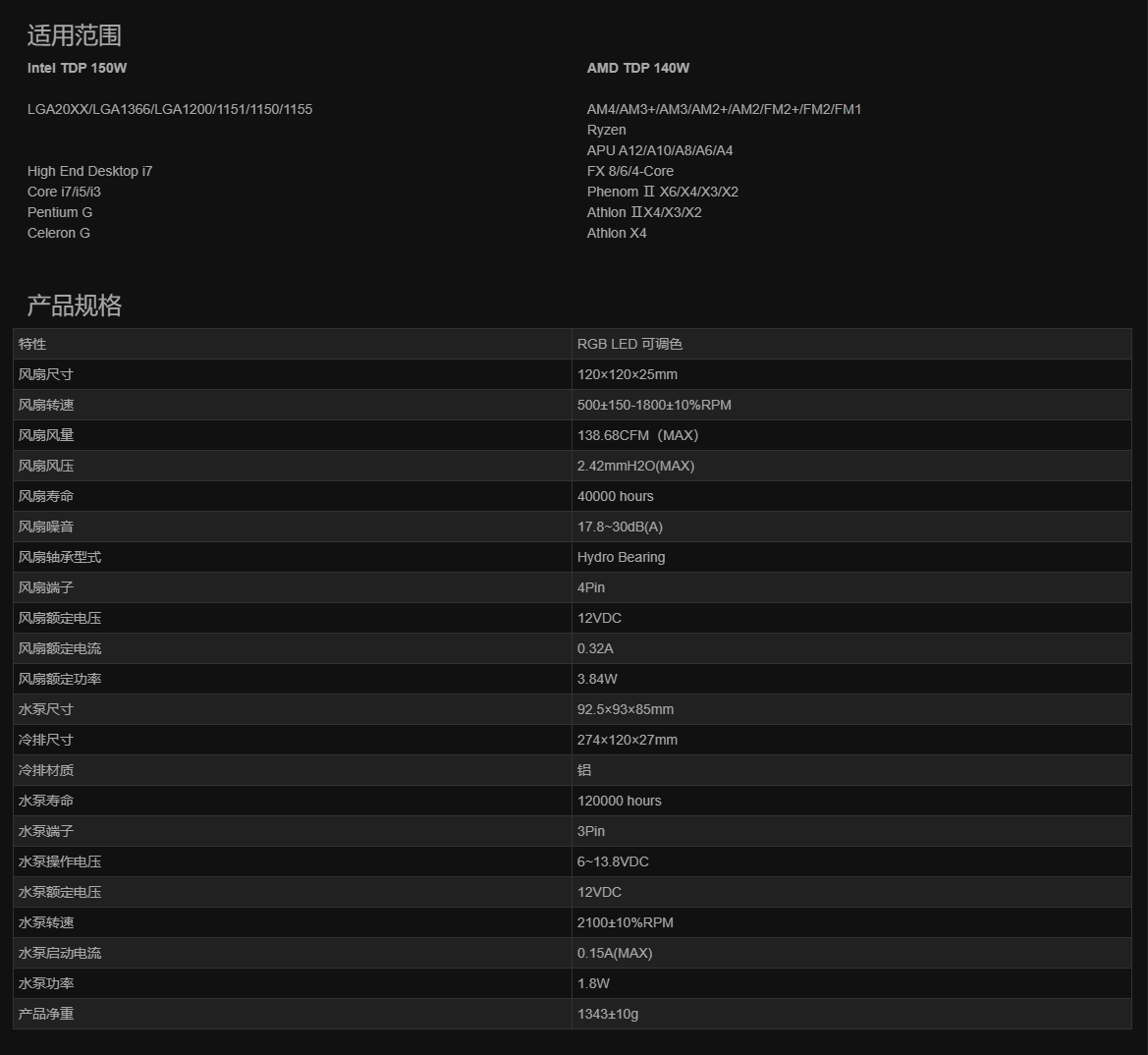Click the Athlon II X4/X3/X2 line
The image size is (1148, 1055).
(x=644, y=211)
